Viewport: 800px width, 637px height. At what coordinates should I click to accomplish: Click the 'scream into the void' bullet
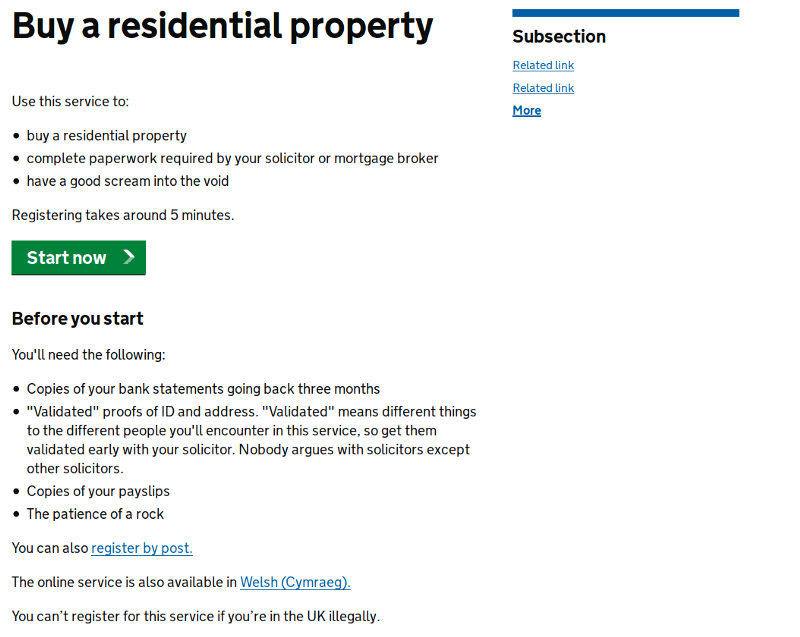click(127, 181)
